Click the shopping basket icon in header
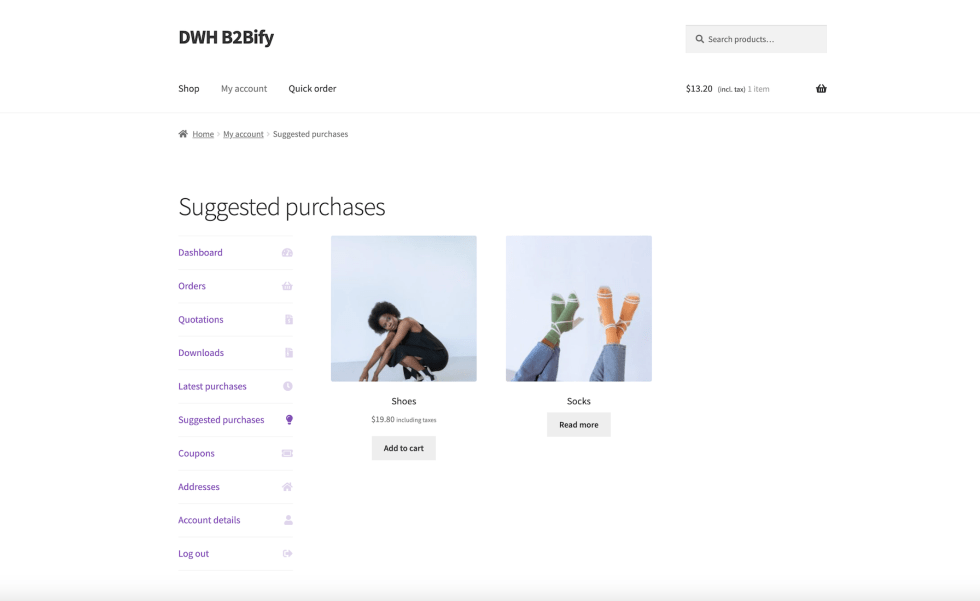Screen dimensions: 980x601 pyautogui.click(x=821, y=89)
